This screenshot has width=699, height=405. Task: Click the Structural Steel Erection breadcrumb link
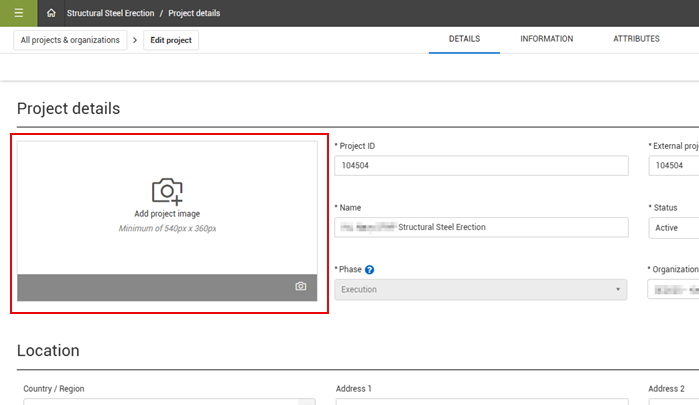point(110,13)
